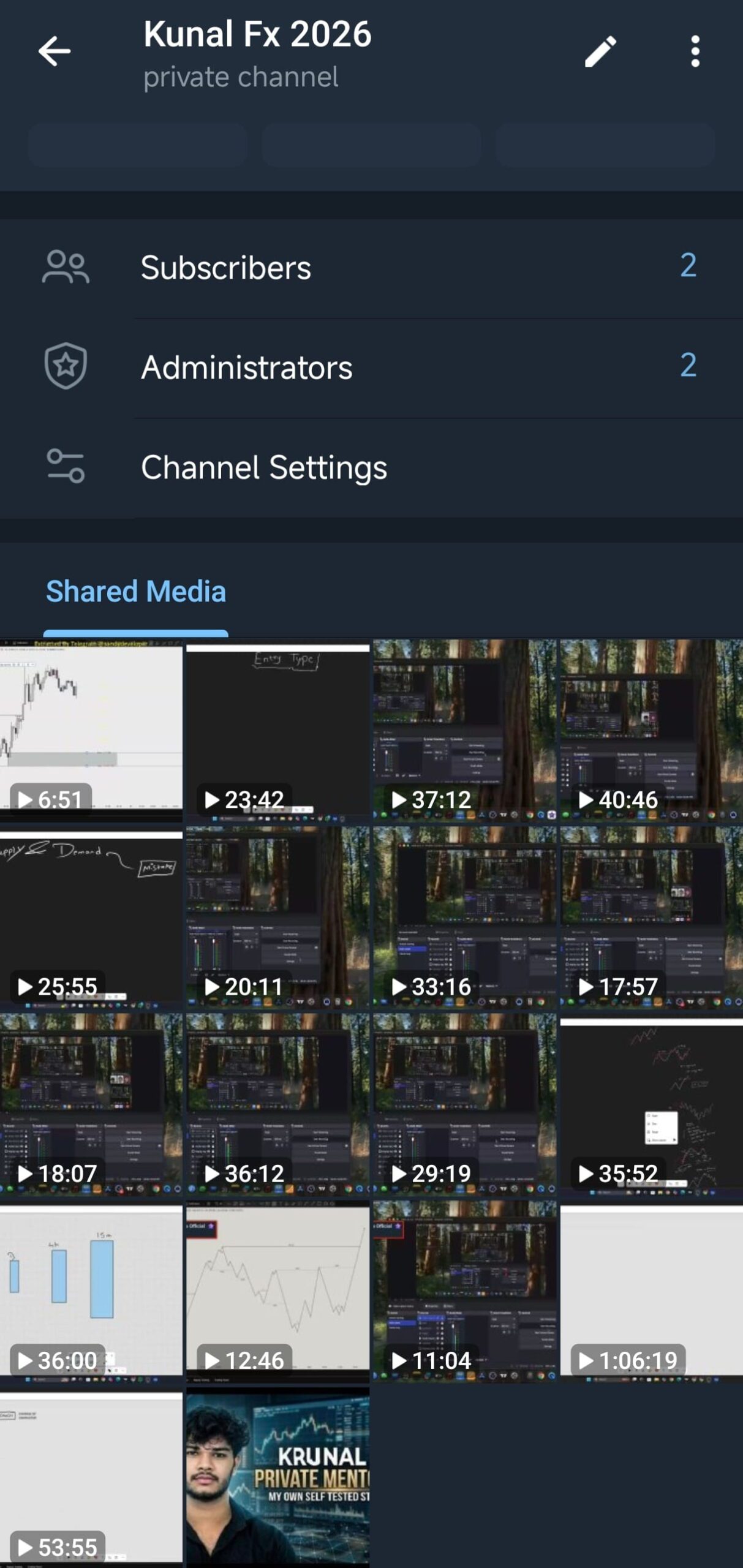Screen dimensions: 743x1568
Task: Open Channel Settings
Action: [371, 467]
